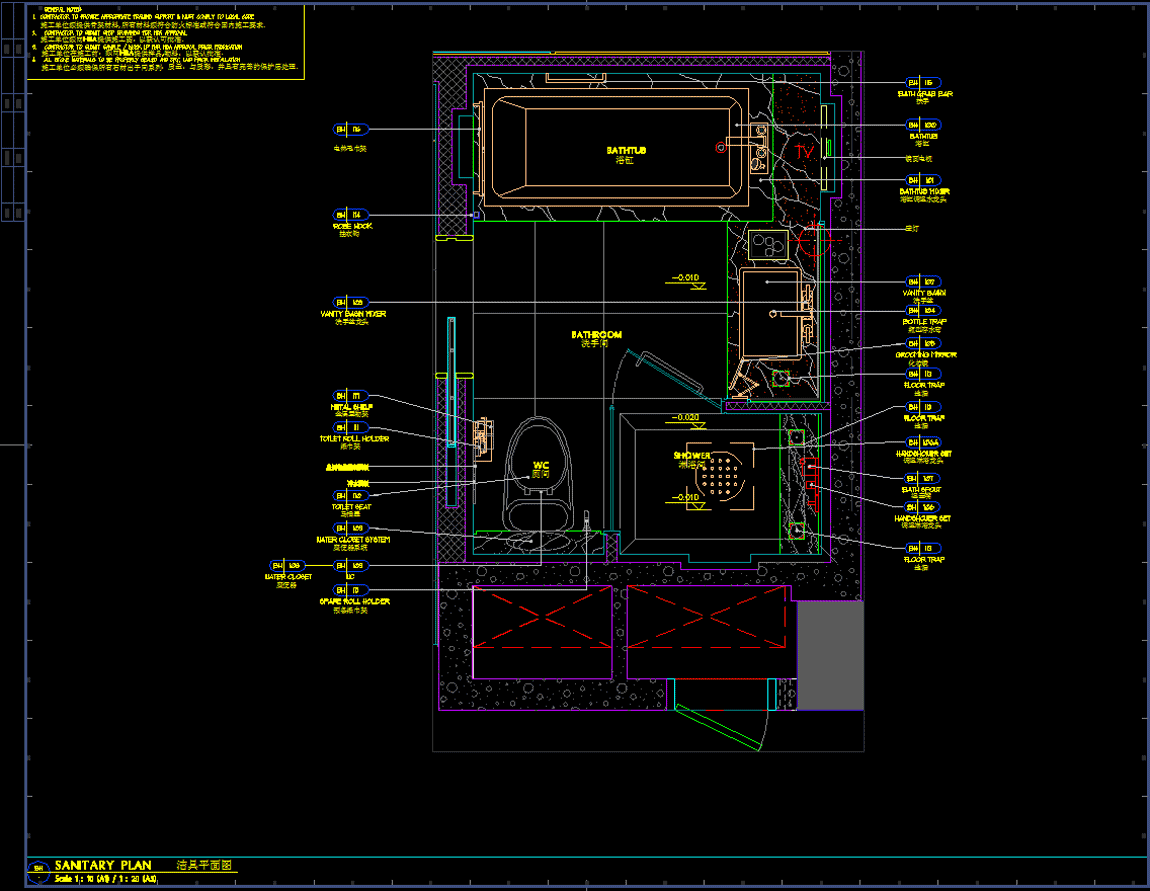Select the GROOMING MIRROR callout tag
The width and height of the screenshot is (1150, 891).
tap(921, 343)
